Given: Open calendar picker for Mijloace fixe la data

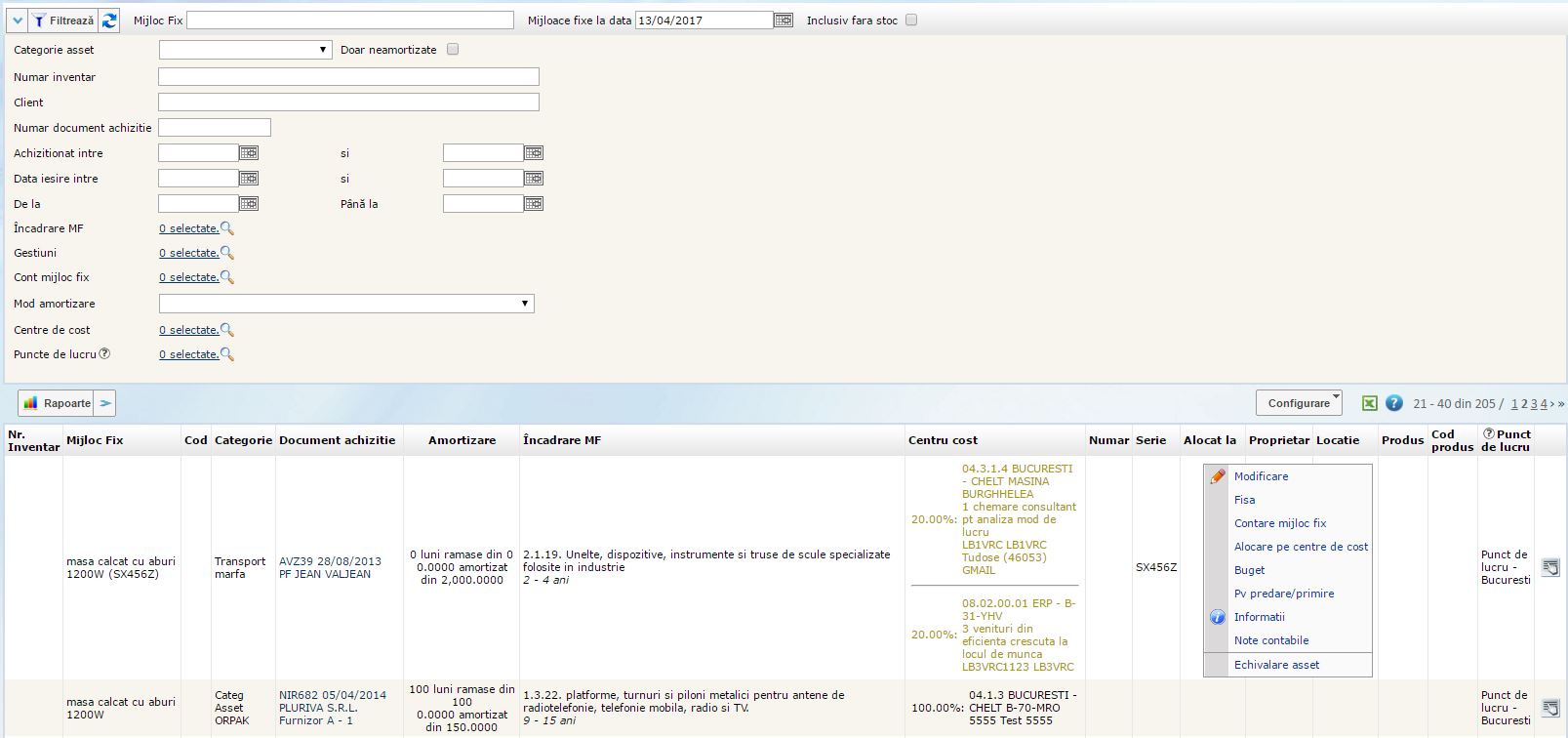Looking at the screenshot, I should (784, 20).
